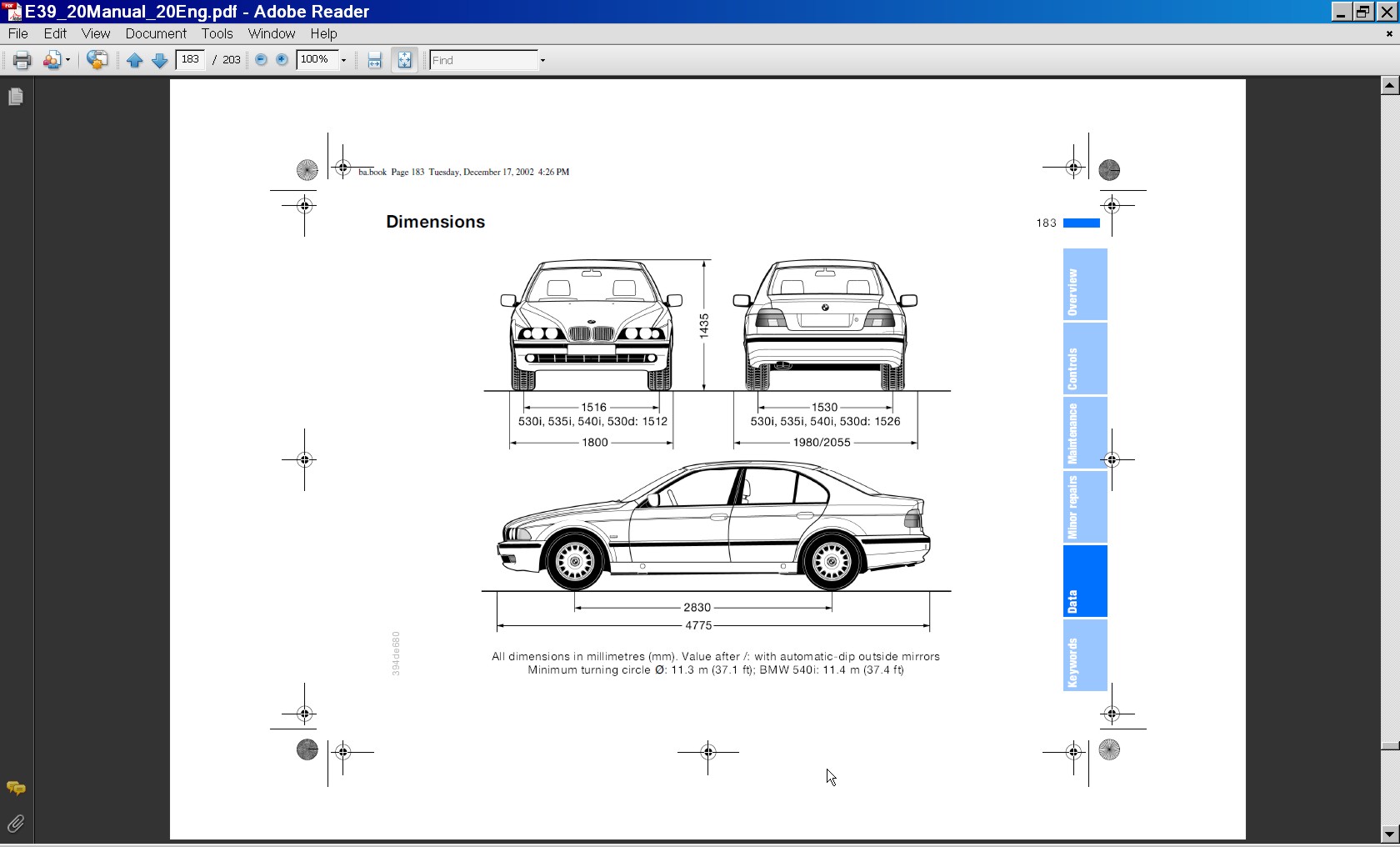Click the zoom field showing 100%
Screen dimensions: 1400x847
[317, 60]
